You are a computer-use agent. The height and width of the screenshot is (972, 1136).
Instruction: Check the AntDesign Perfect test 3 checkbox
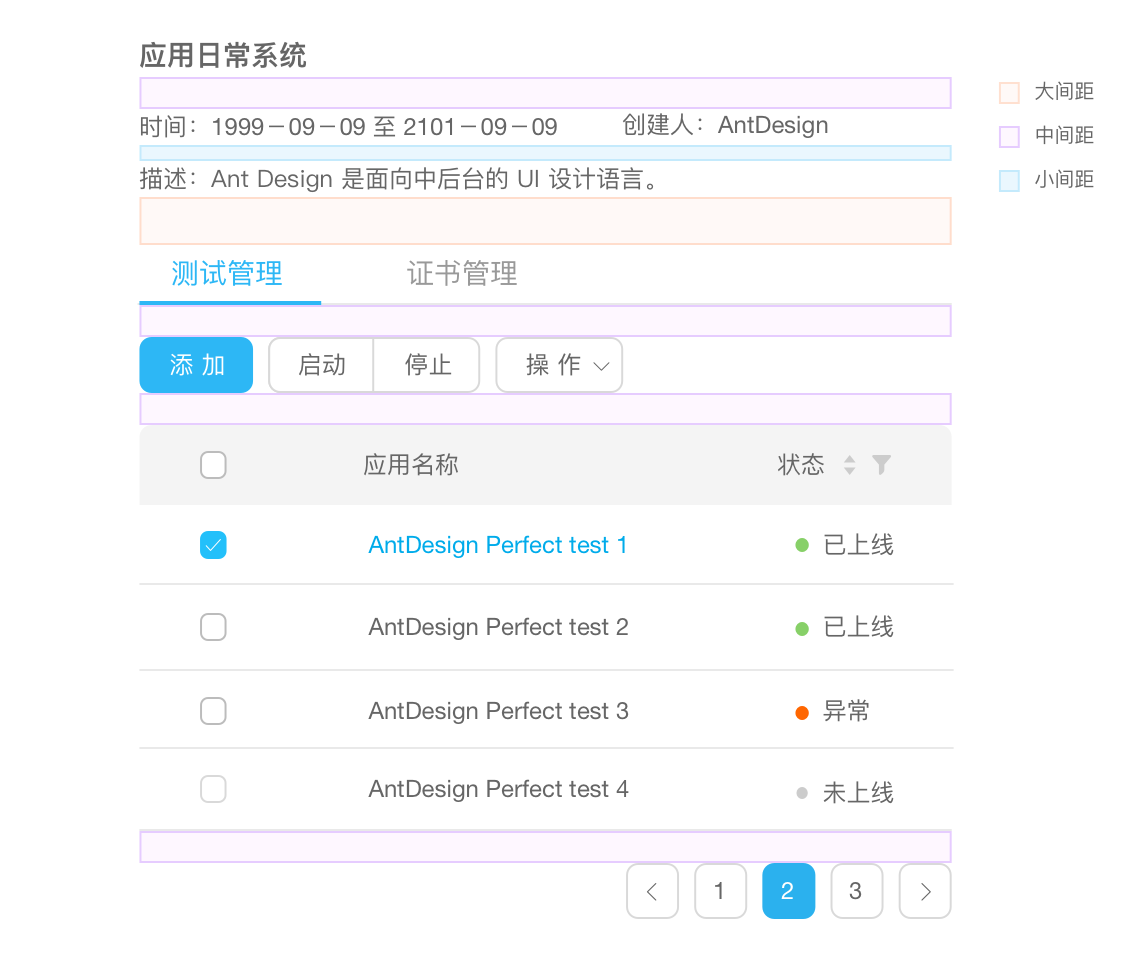coord(213,711)
